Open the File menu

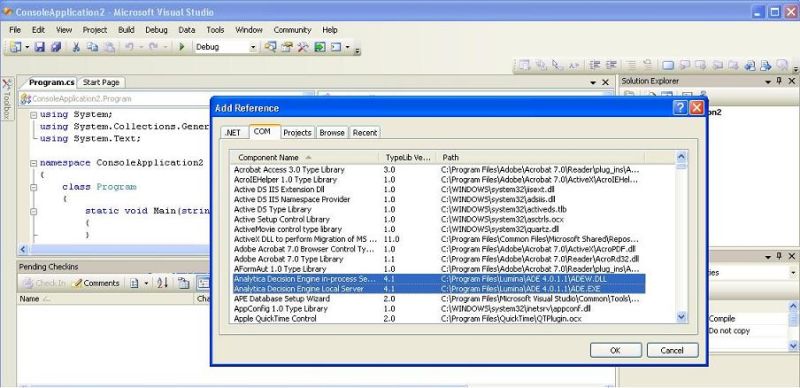coord(15,30)
